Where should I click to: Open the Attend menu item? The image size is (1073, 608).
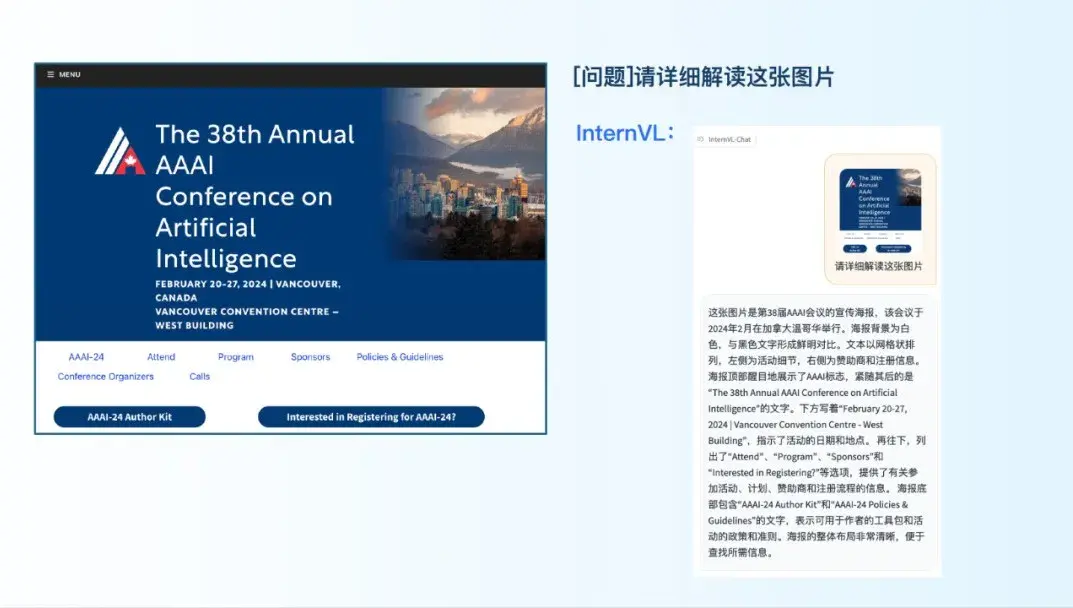(x=160, y=356)
